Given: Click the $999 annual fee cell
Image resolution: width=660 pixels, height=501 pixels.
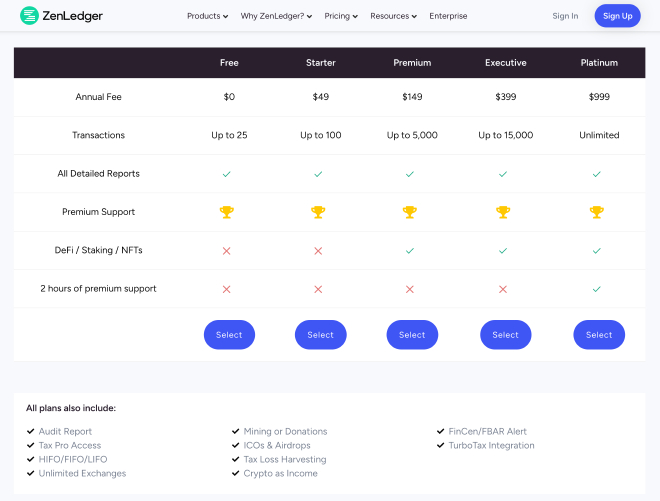Looking at the screenshot, I should click(x=599, y=97).
